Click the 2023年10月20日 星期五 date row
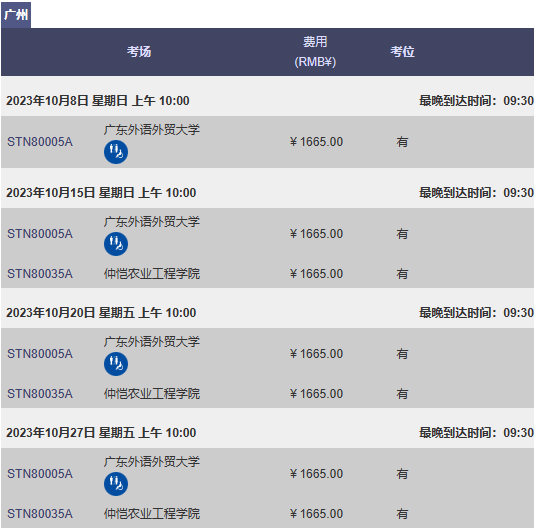 (267, 312)
